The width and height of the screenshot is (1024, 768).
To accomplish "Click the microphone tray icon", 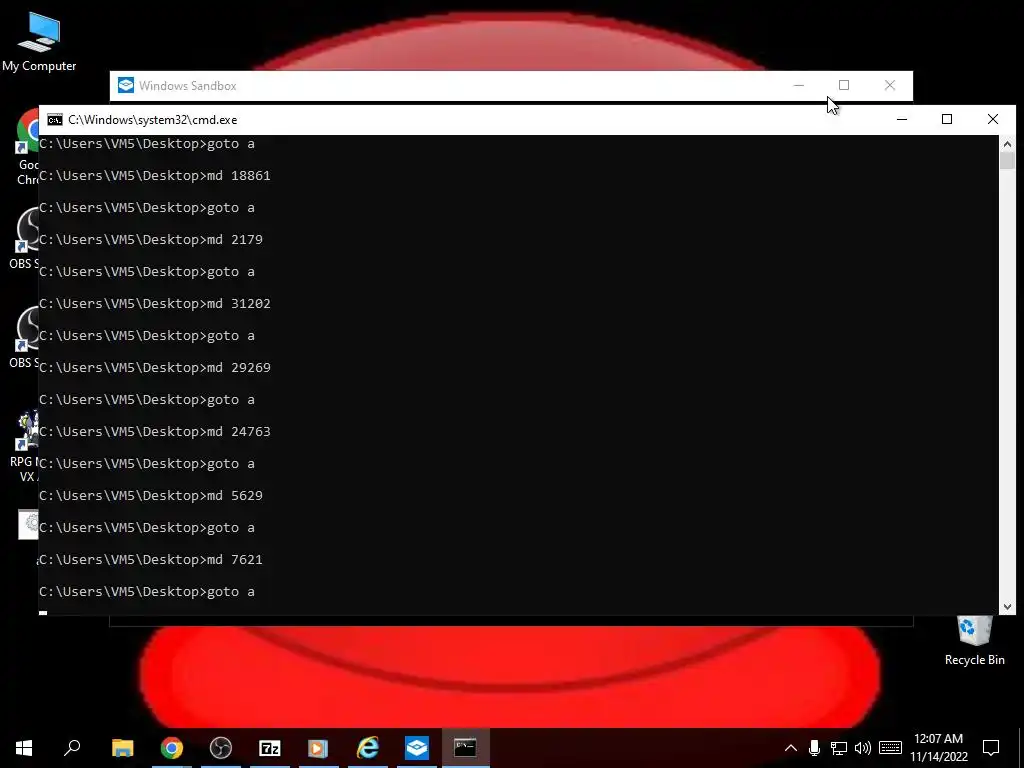I will [x=814, y=748].
